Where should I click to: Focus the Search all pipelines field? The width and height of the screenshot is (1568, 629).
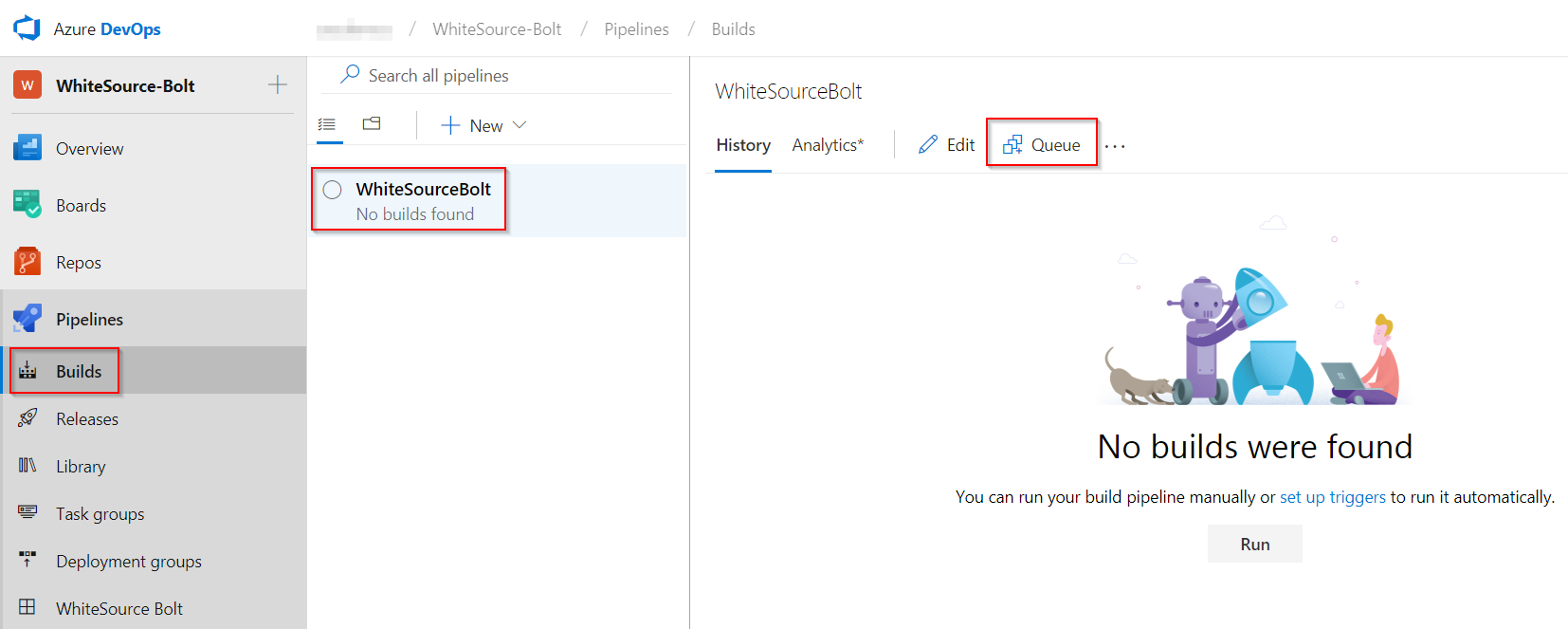point(497,75)
